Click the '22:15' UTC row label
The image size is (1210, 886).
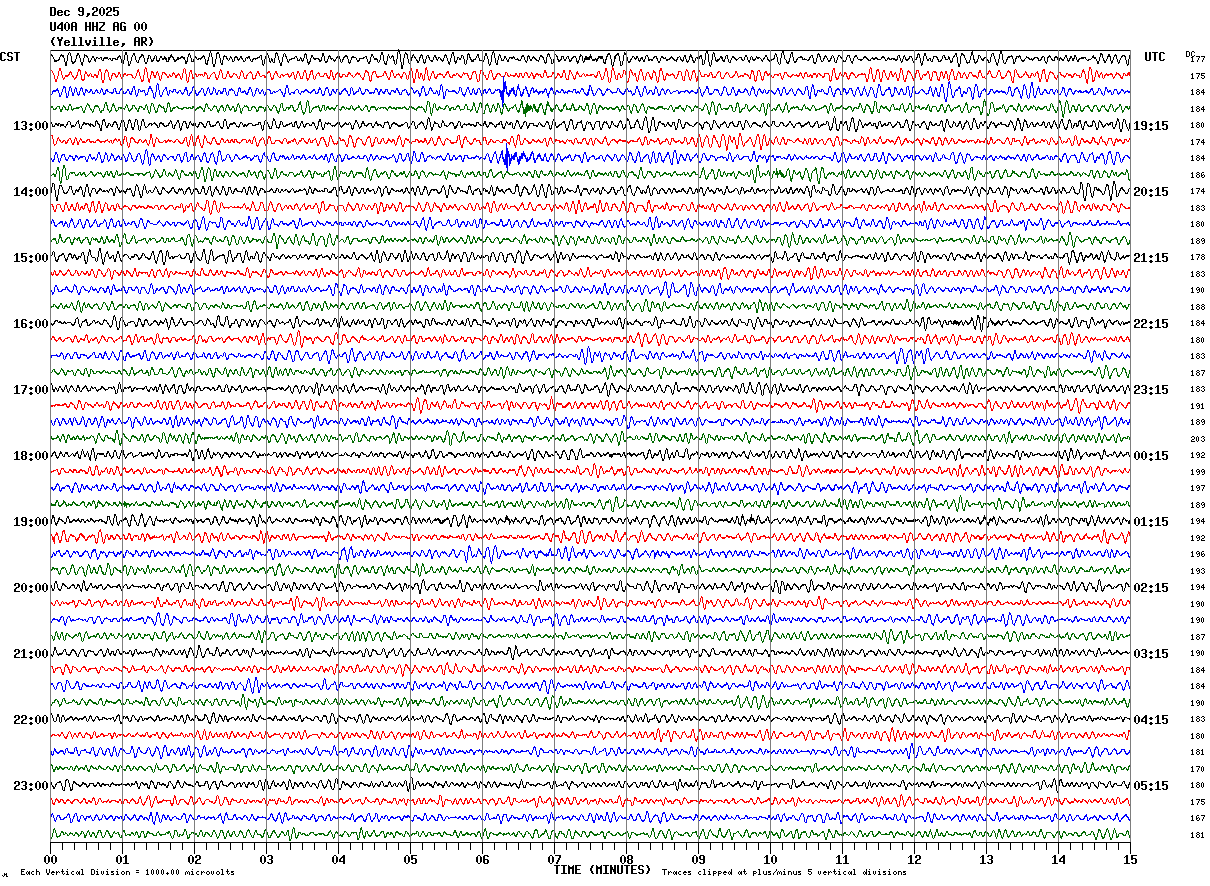pos(1150,324)
